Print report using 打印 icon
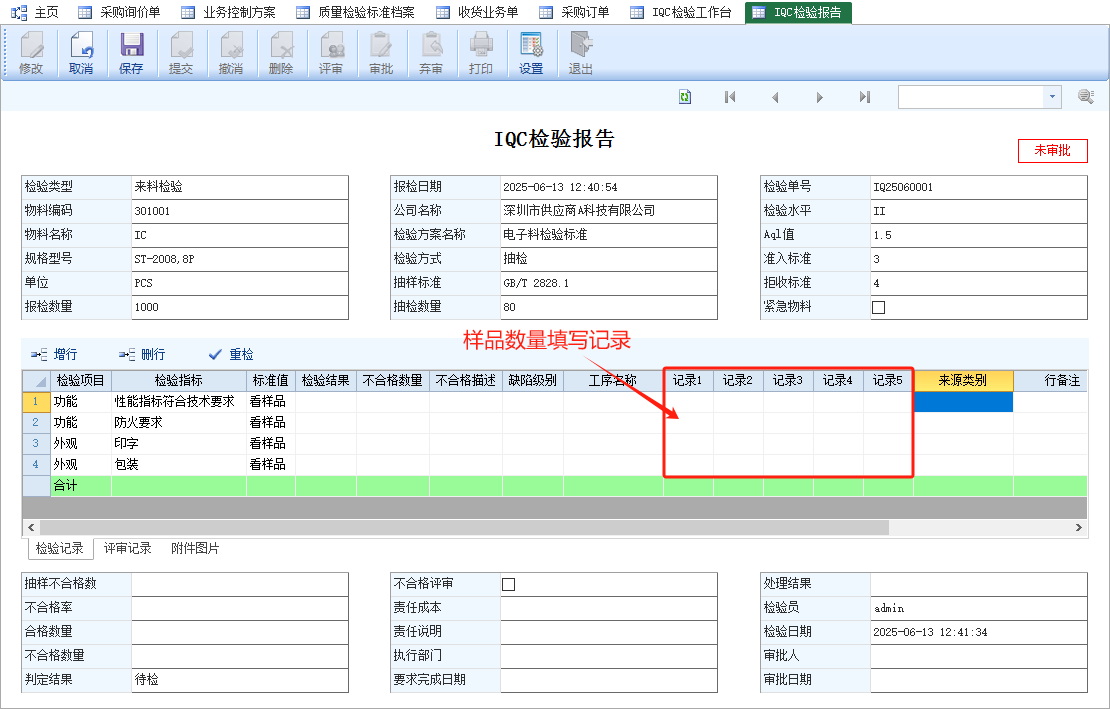The width and height of the screenshot is (1110, 709). tap(481, 53)
